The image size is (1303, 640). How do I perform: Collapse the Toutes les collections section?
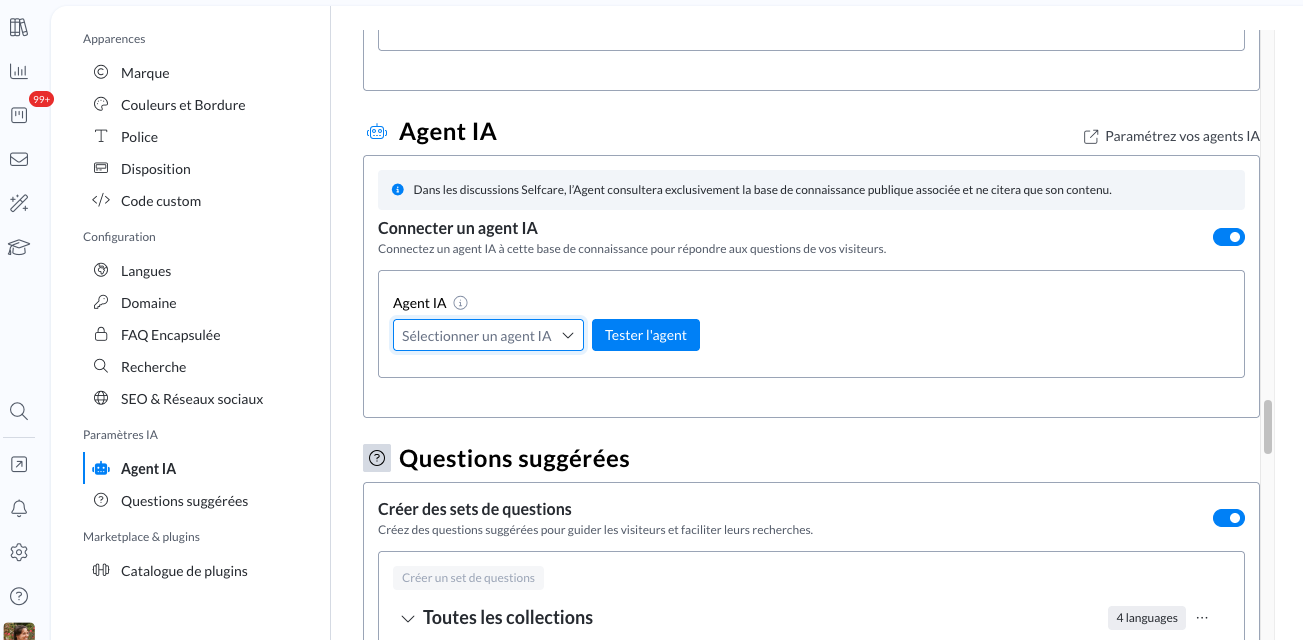click(x=408, y=618)
